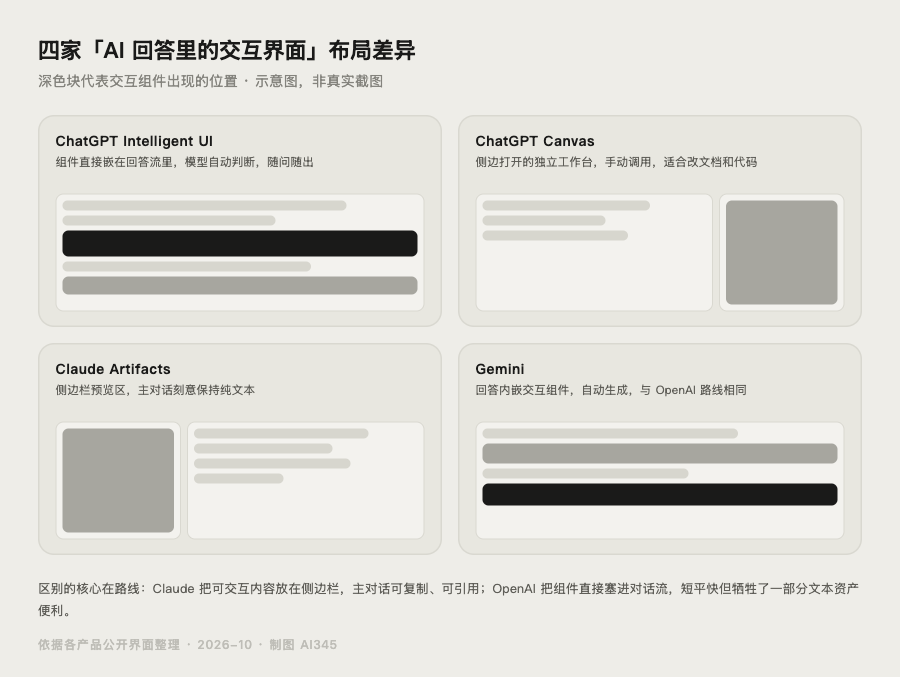Click the summary paragraph starting 区别的核心在路线
900x677 pixels.
point(448,599)
